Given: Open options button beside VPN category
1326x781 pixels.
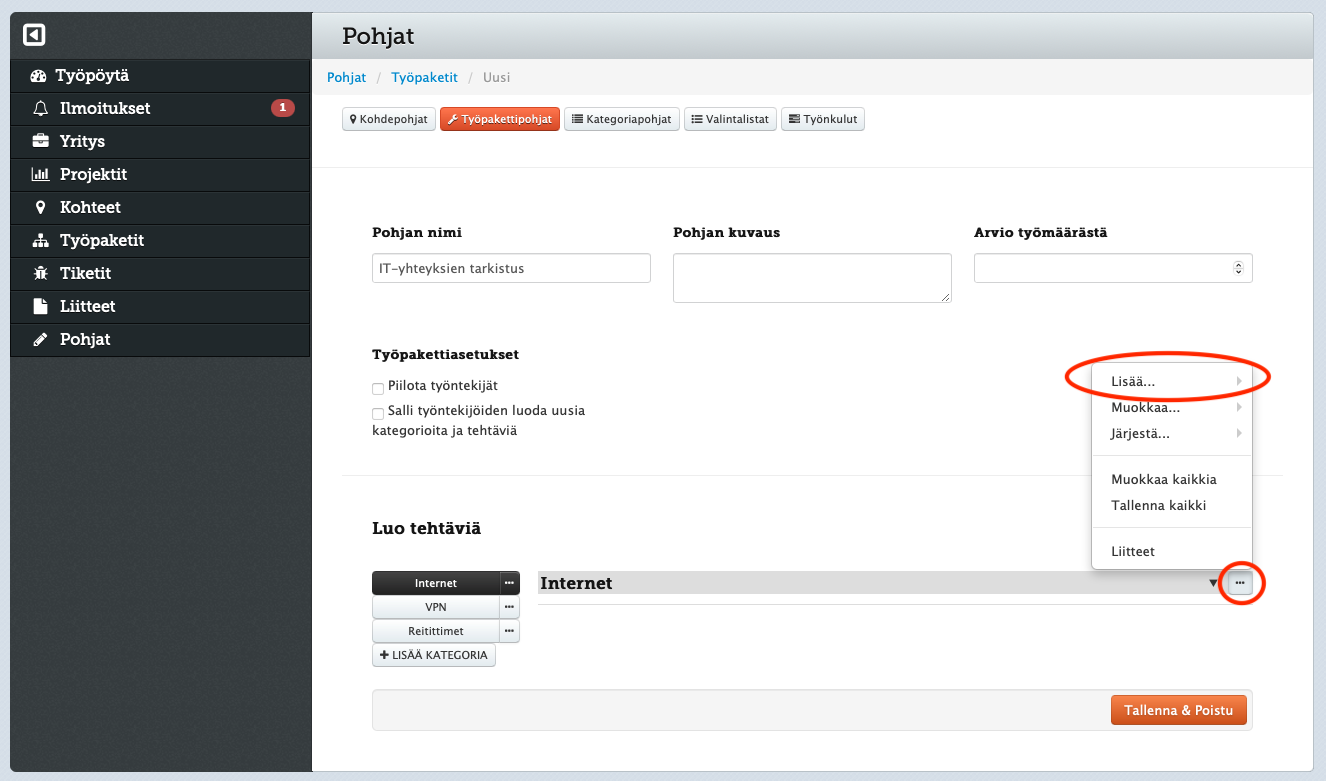Looking at the screenshot, I should [x=509, y=607].
